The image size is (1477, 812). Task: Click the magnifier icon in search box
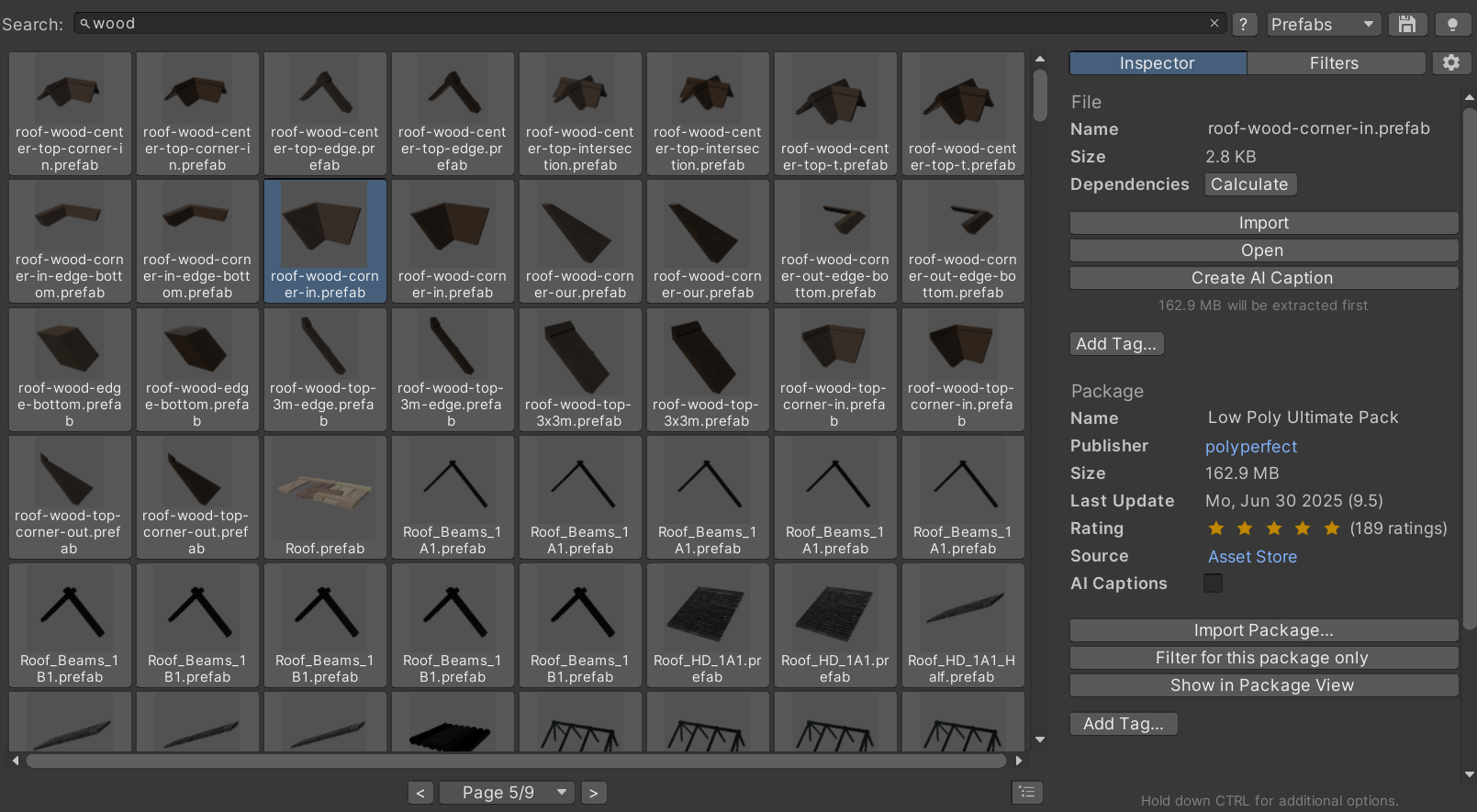(84, 24)
